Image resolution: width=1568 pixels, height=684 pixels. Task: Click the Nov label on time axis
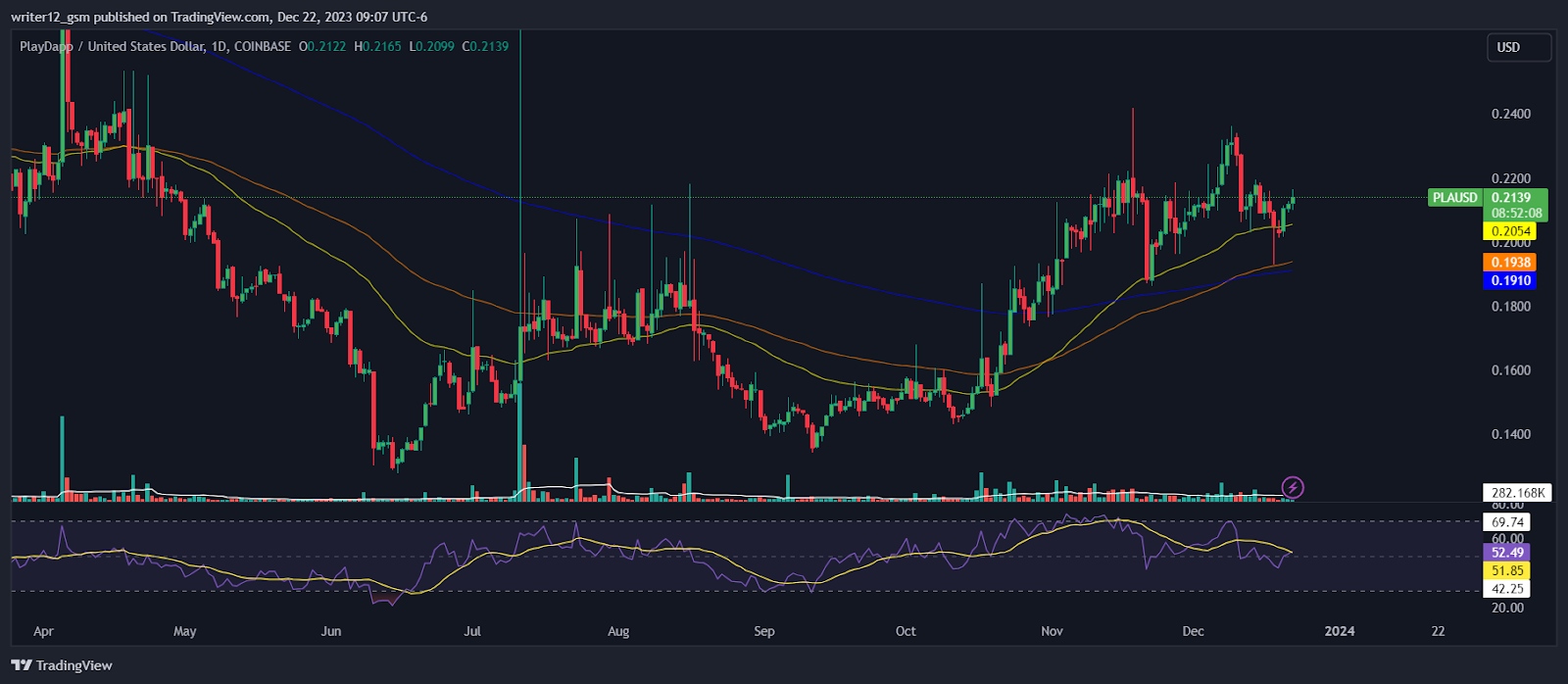(x=1052, y=631)
